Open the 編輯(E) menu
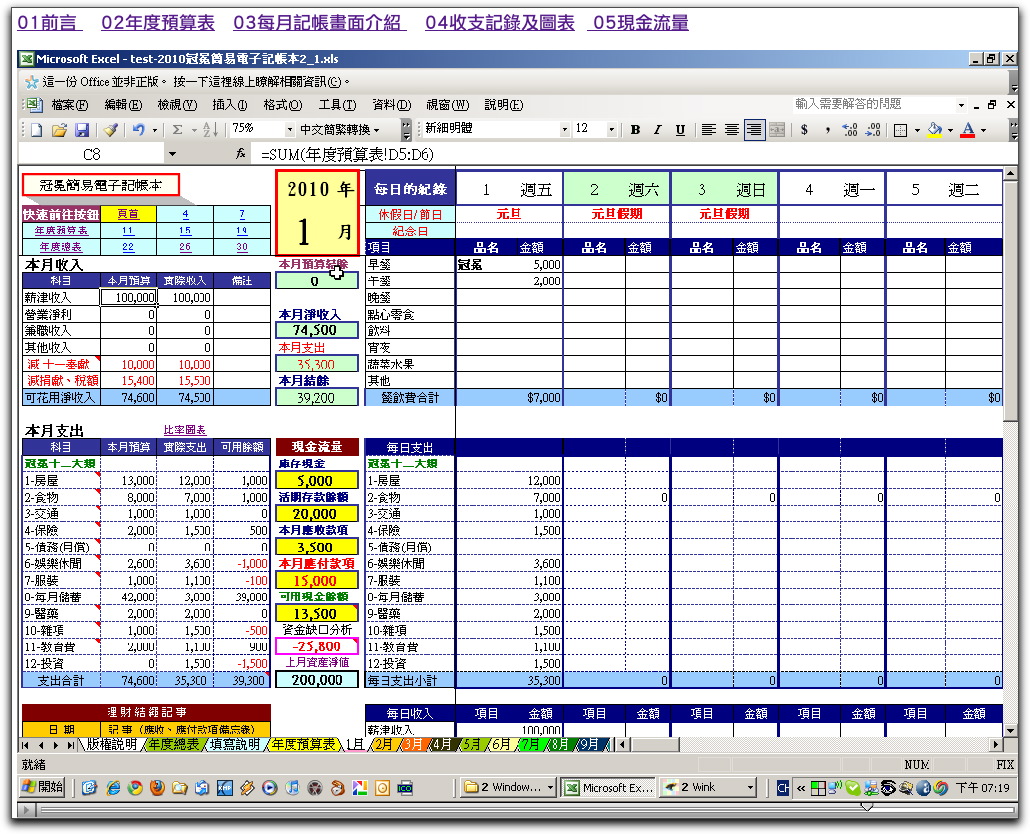This screenshot has height=834, width=1030. coord(123,105)
